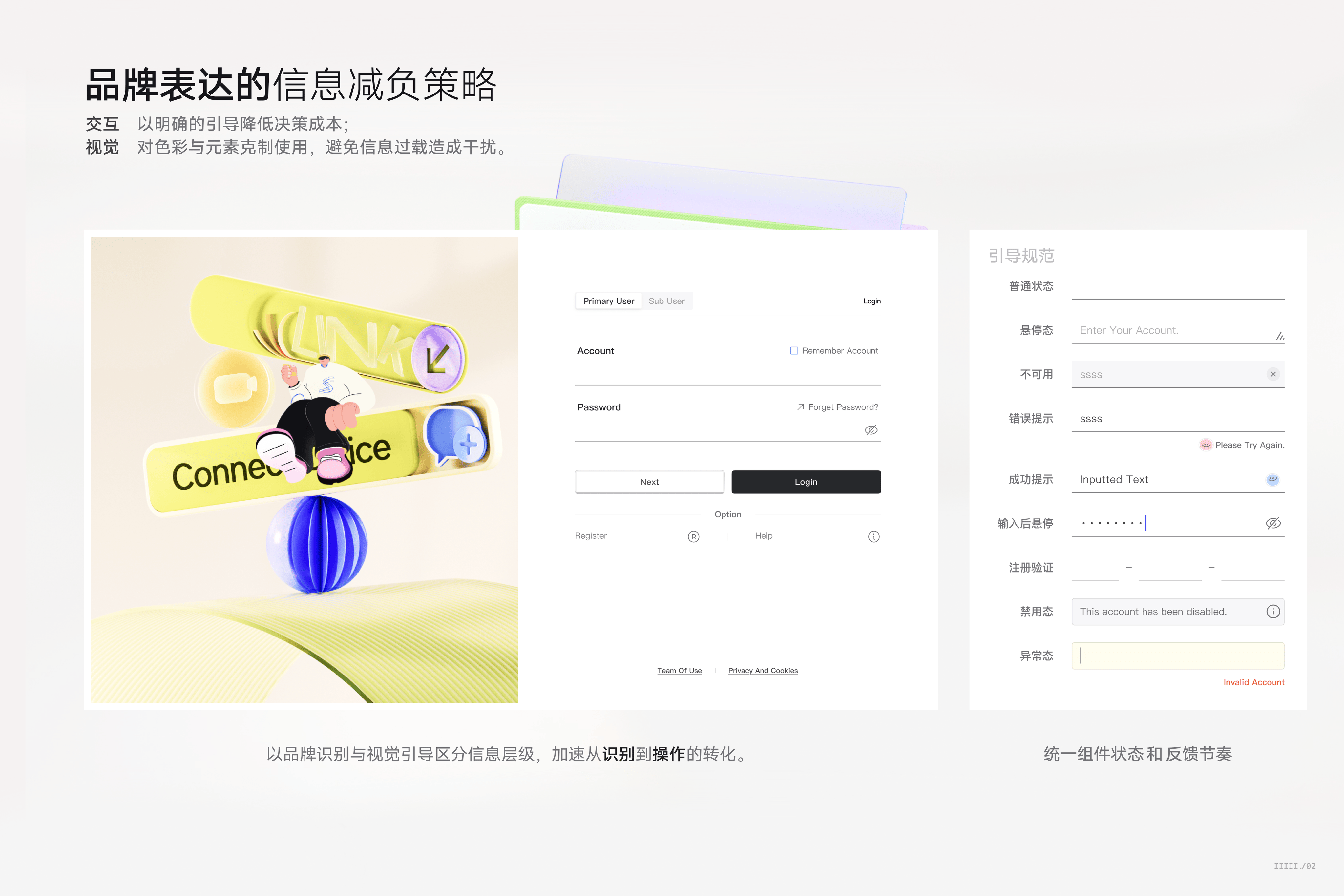The width and height of the screenshot is (1344, 896).
Task: Click the Enter Your Account placeholder field
Action: coord(1178,331)
